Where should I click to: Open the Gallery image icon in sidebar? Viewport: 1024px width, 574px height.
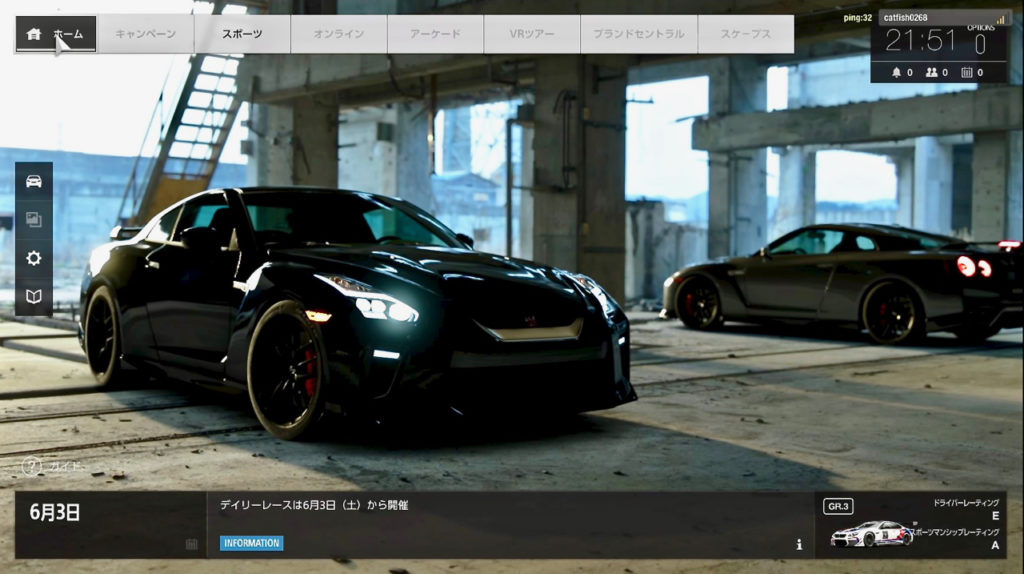coord(34,219)
